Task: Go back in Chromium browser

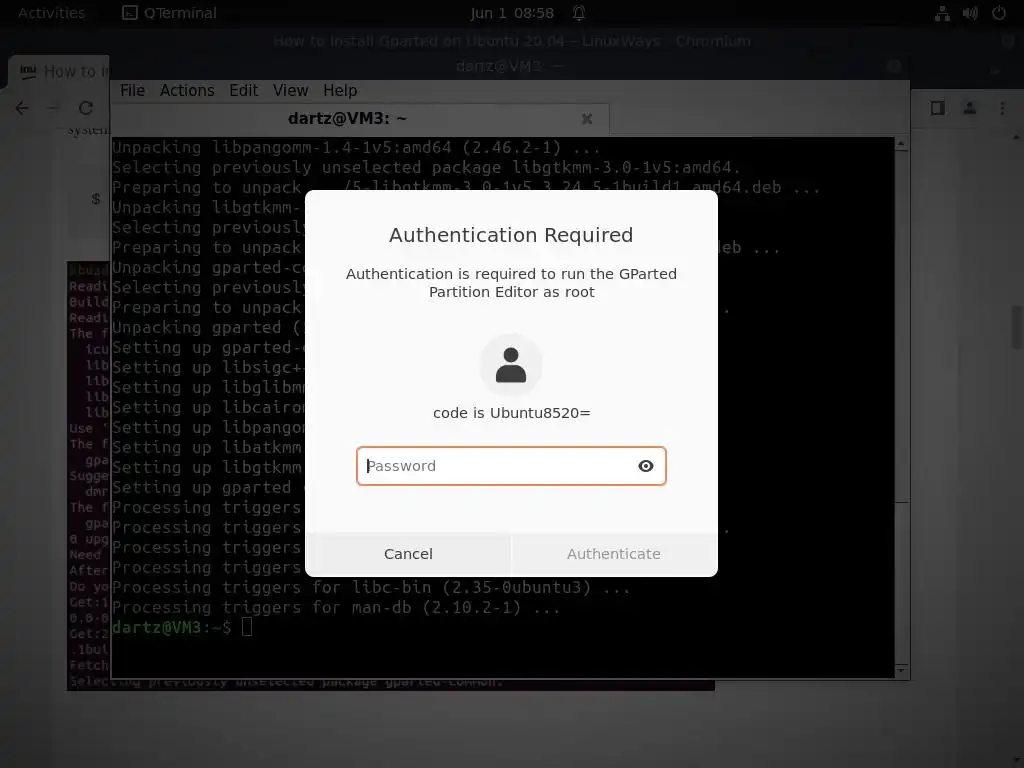Action: click(22, 108)
